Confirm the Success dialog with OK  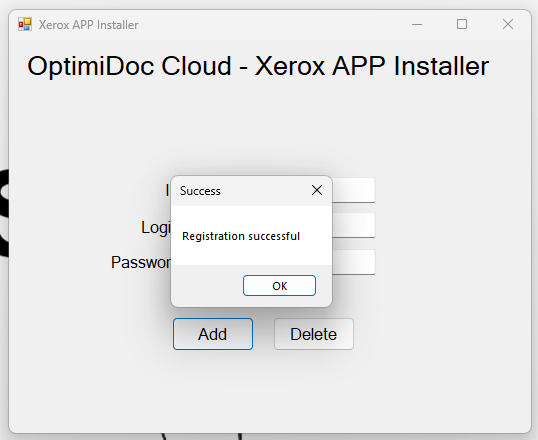coord(279,286)
